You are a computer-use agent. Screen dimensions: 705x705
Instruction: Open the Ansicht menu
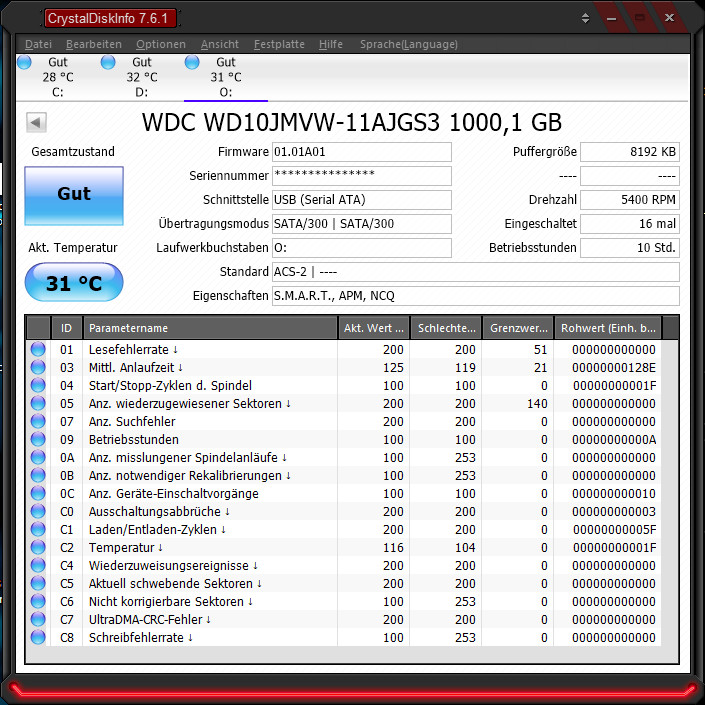click(x=219, y=44)
